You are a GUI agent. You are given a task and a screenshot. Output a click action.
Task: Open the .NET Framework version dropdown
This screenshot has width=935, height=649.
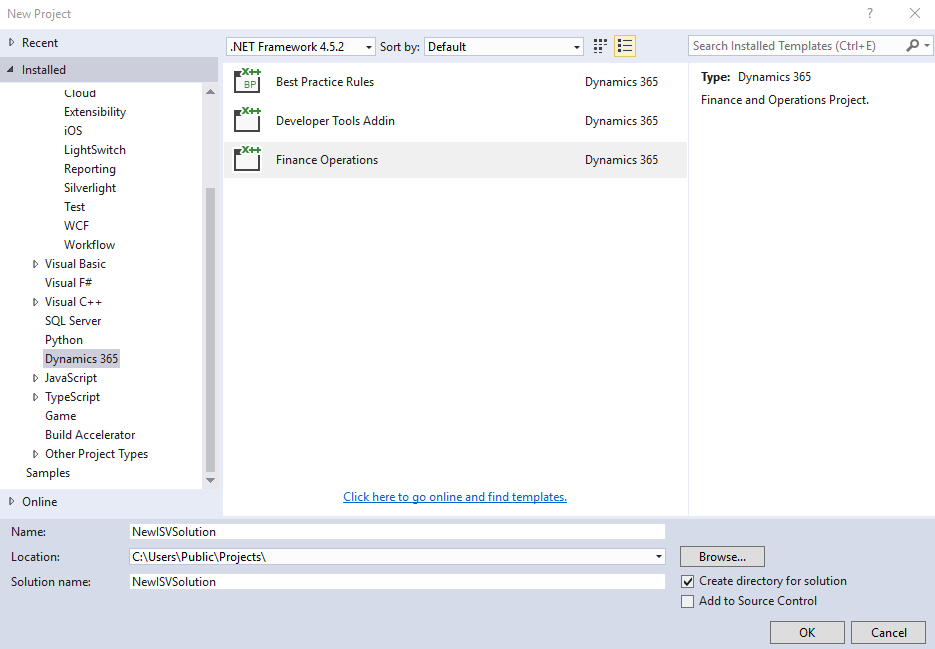point(366,45)
